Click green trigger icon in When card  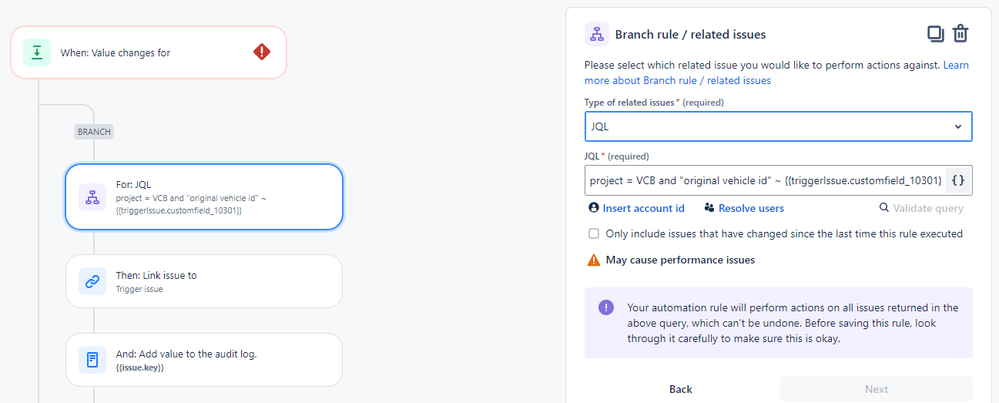click(x=37, y=53)
